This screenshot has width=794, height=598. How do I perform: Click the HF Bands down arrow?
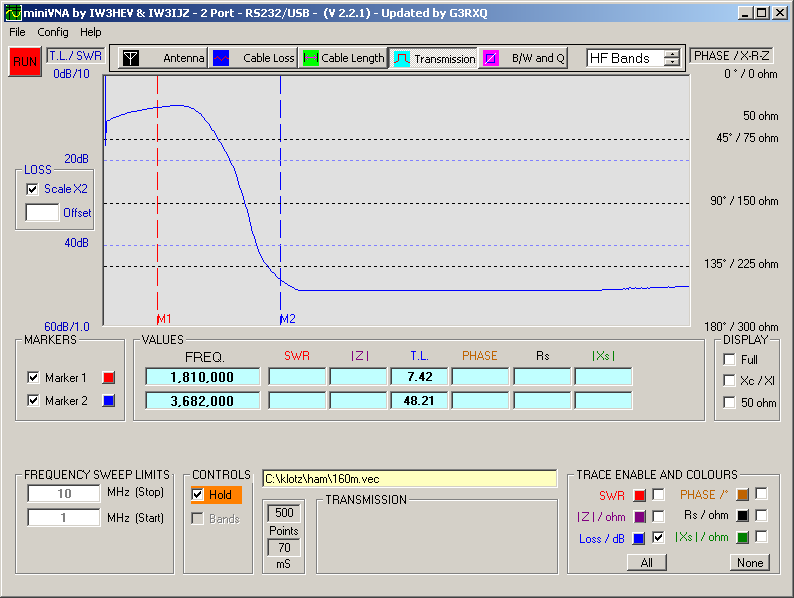(x=671, y=62)
